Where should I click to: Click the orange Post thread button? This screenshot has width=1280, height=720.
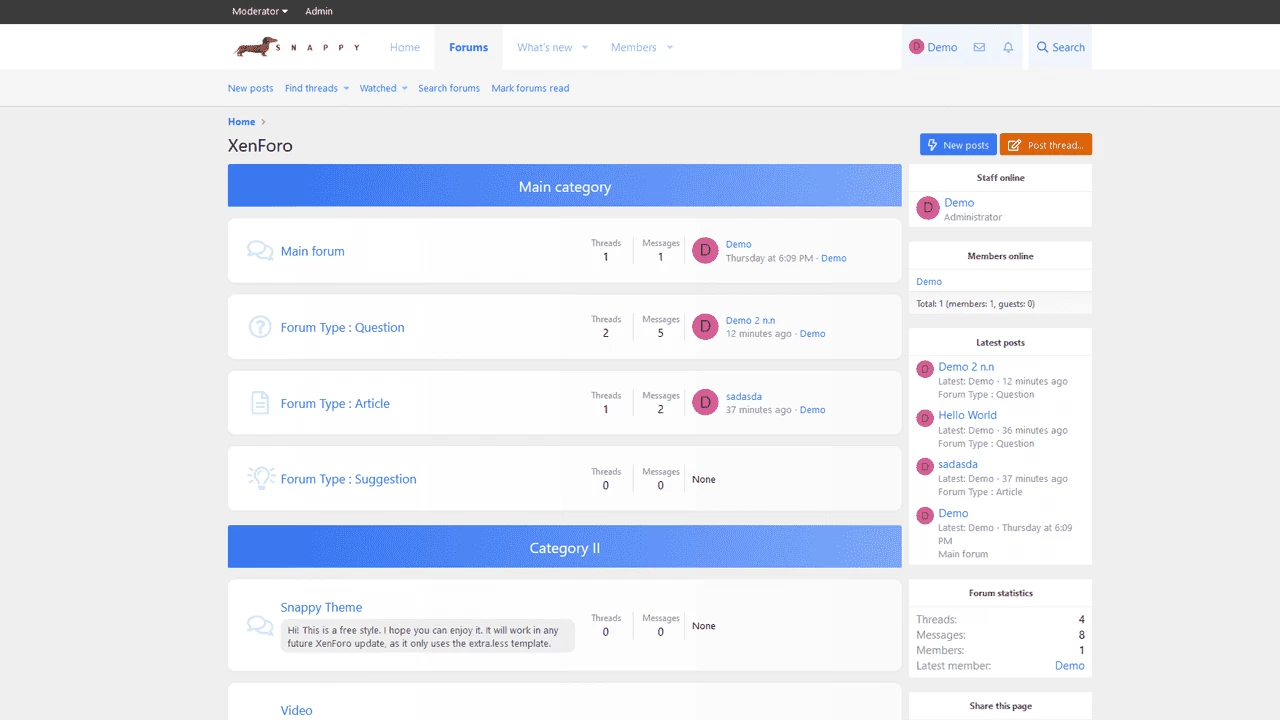1046,145
